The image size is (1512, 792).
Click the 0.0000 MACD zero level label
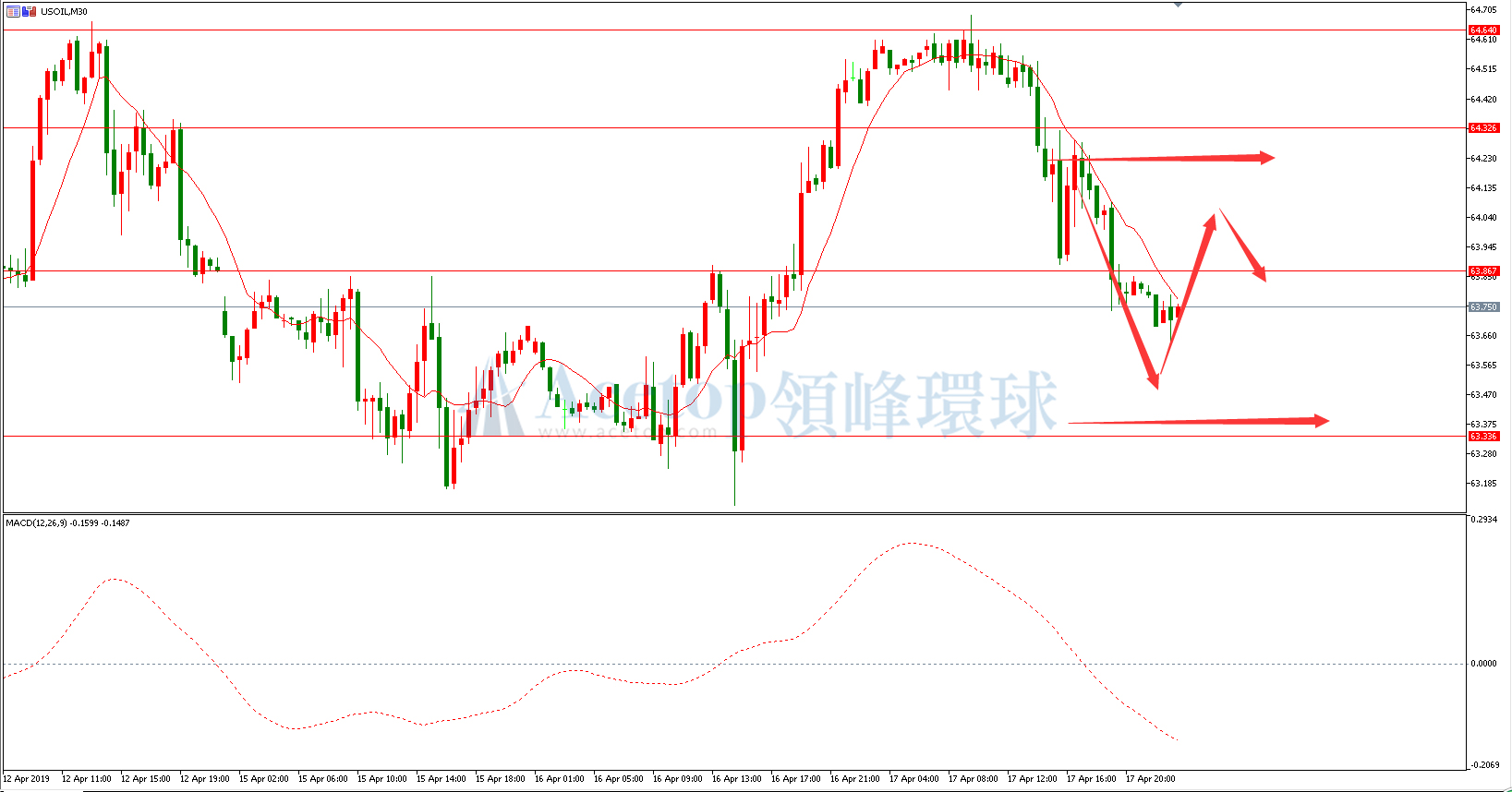[x=1484, y=663]
